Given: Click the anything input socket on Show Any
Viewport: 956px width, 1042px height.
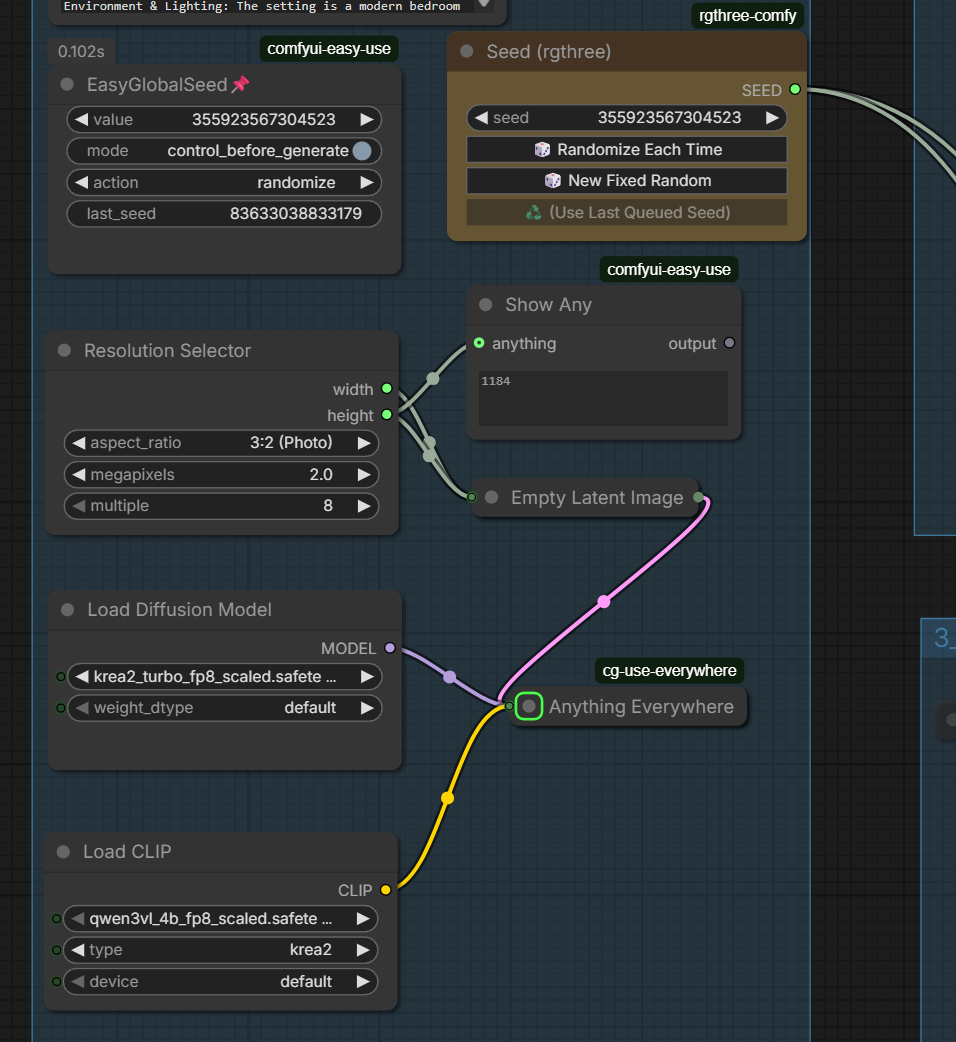Looking at the screenshot, I should tap(479, 343).
